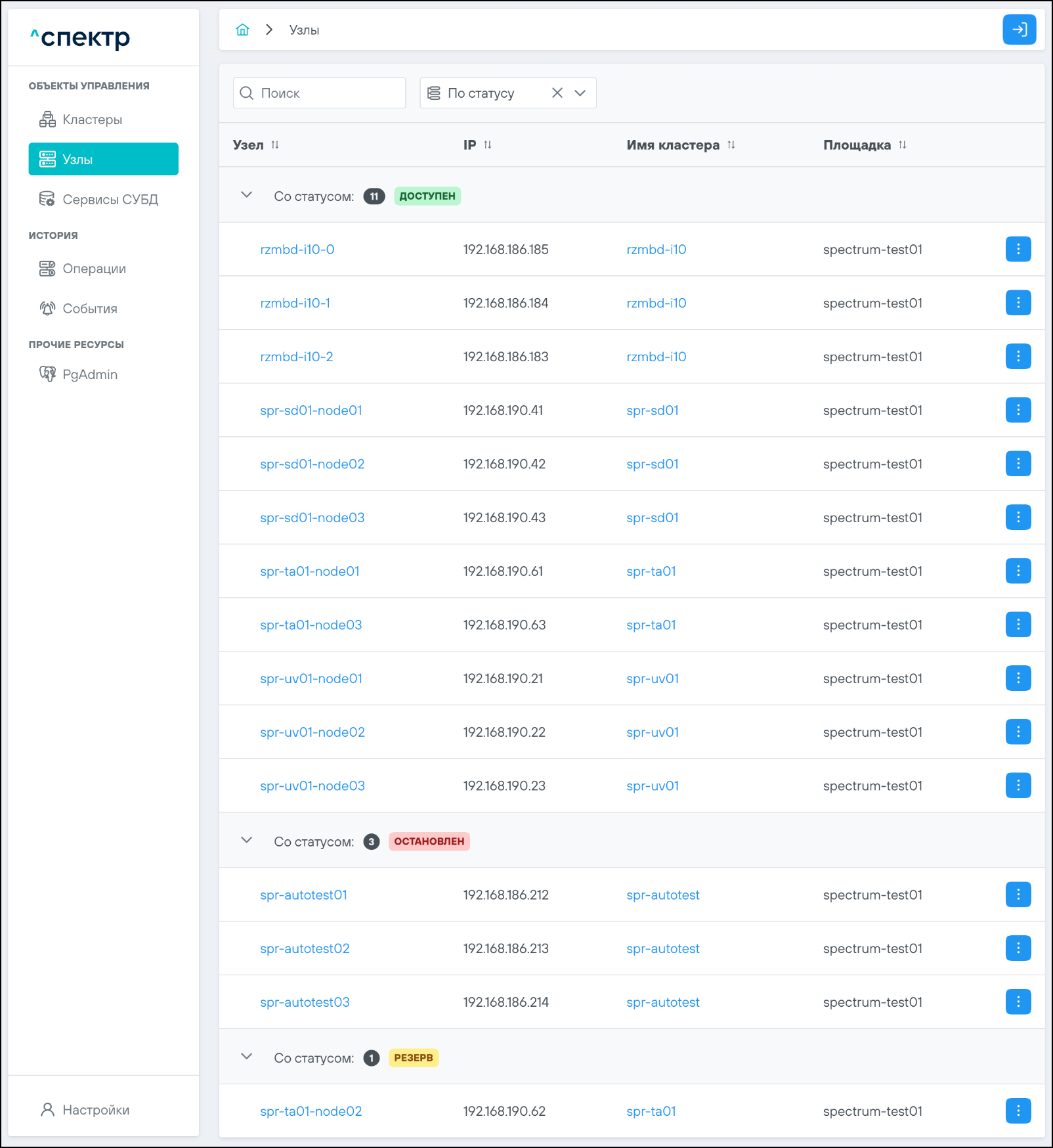This screenshot has width=1053, height=1148.
Task: Open the spr-sd01-node02 node link
Action: coord(312,464)
